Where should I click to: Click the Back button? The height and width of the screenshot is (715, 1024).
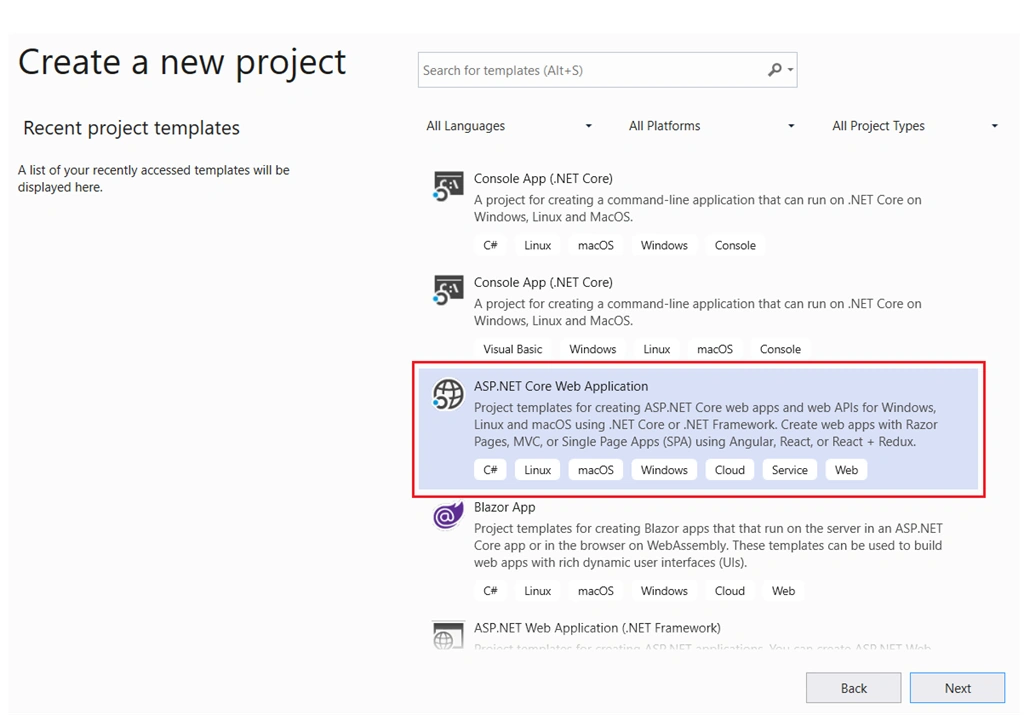pos(854,688)
